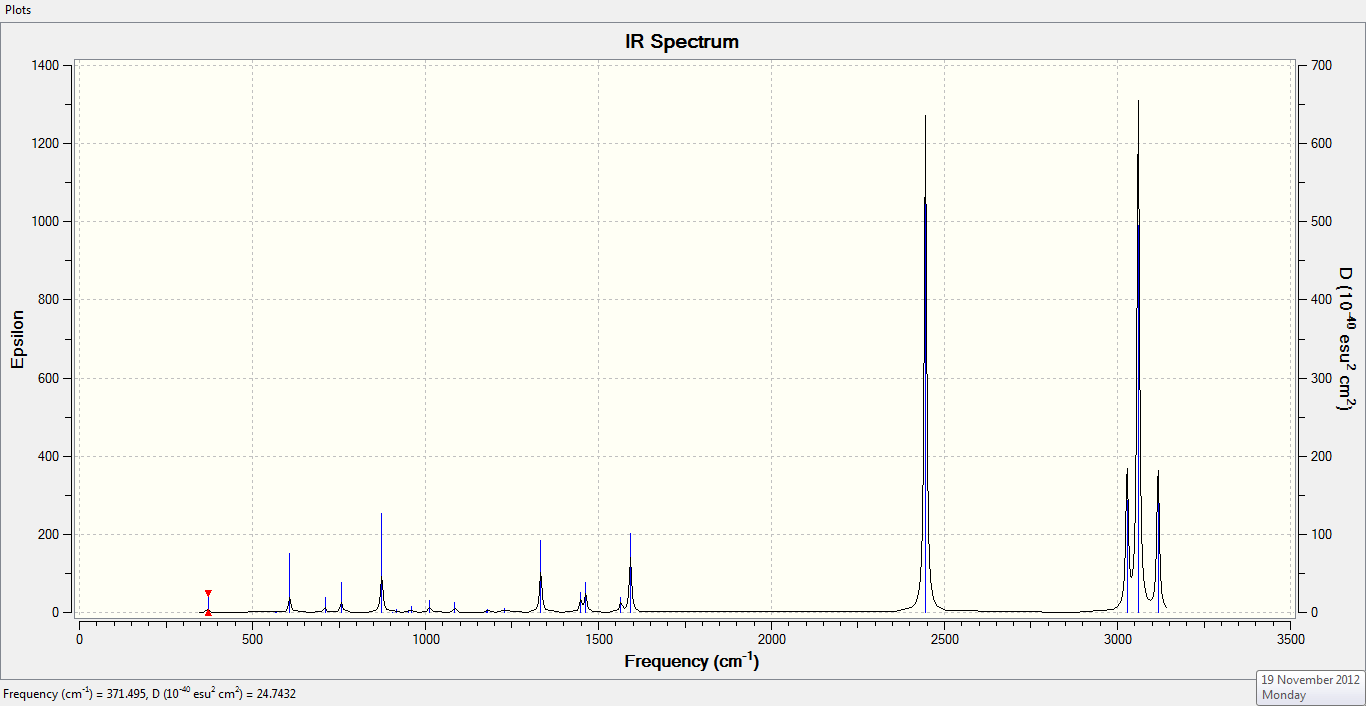The height and width of the screenshot is (706, 1366).
Task: Click the 2000 tick label on frequency axis
Action: (x=771, y=638)
